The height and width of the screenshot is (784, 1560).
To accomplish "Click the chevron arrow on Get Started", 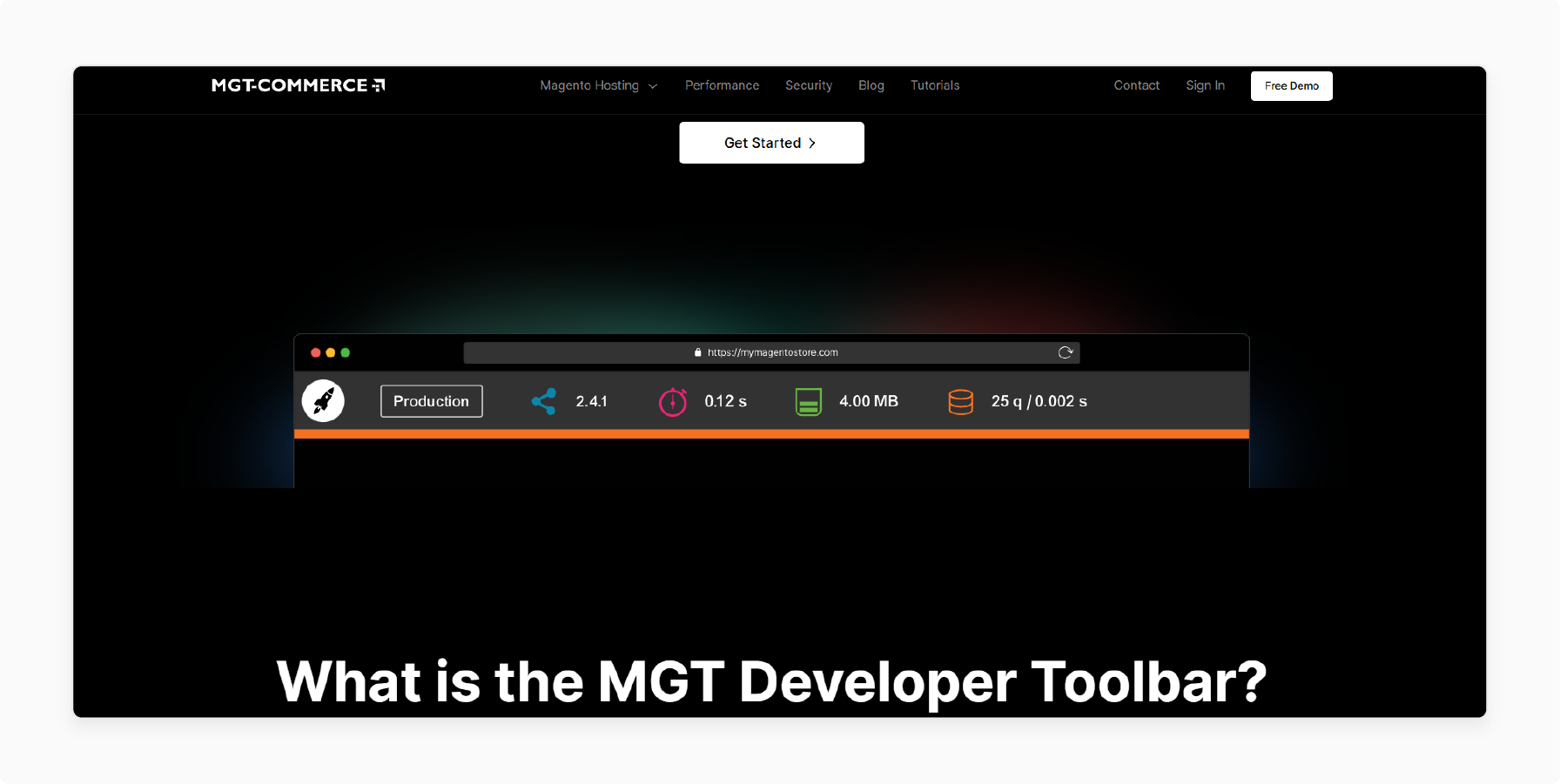I will pos(812,143).
